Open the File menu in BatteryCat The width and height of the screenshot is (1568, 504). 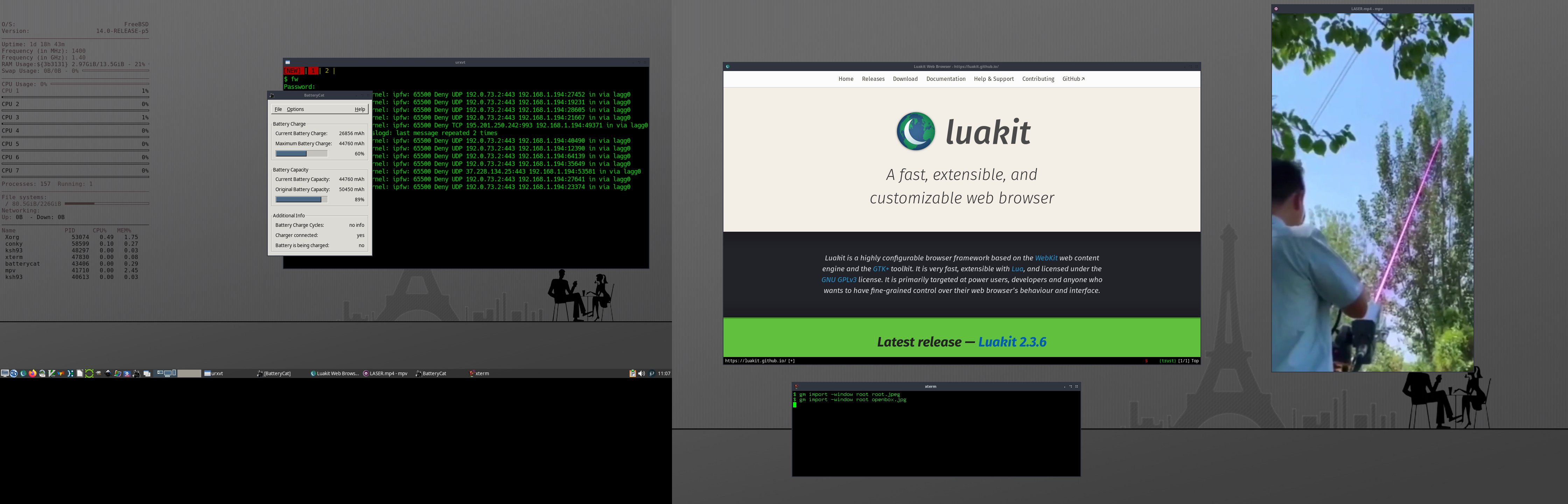click(x=278, y=110)
